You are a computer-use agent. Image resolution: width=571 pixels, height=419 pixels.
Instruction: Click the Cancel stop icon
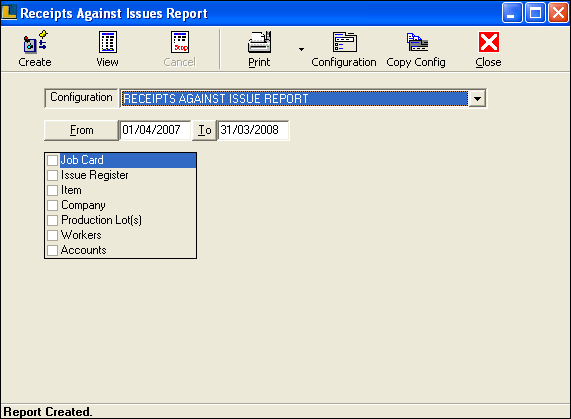(180, 42)
